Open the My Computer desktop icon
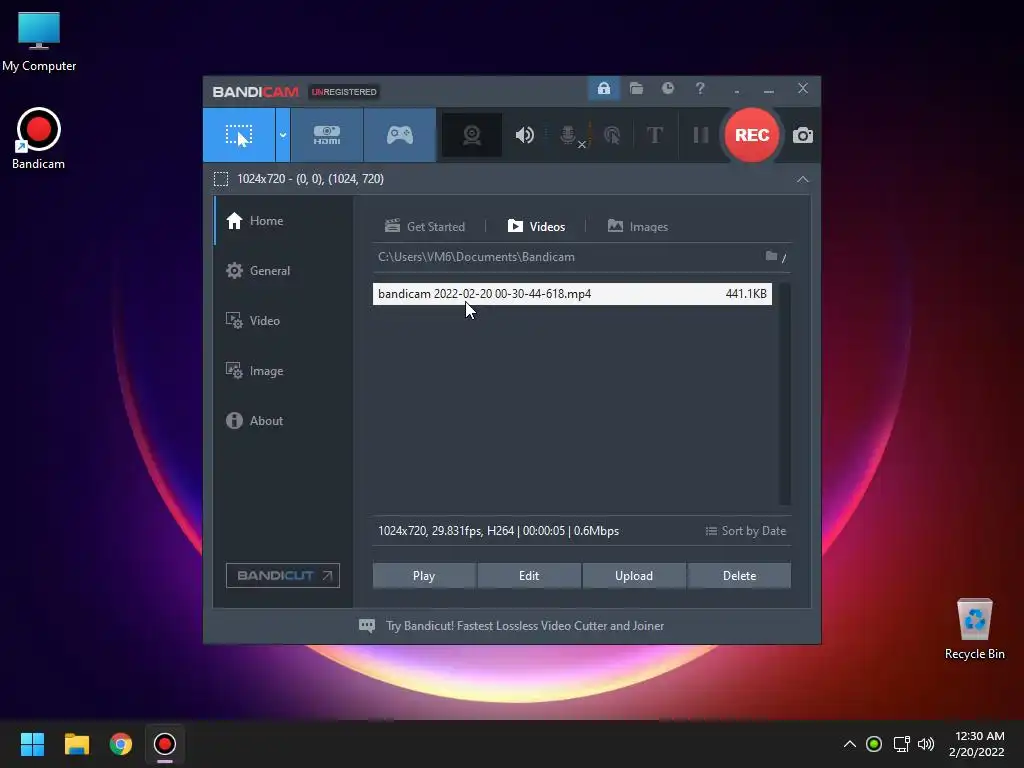 click(39, 41)
